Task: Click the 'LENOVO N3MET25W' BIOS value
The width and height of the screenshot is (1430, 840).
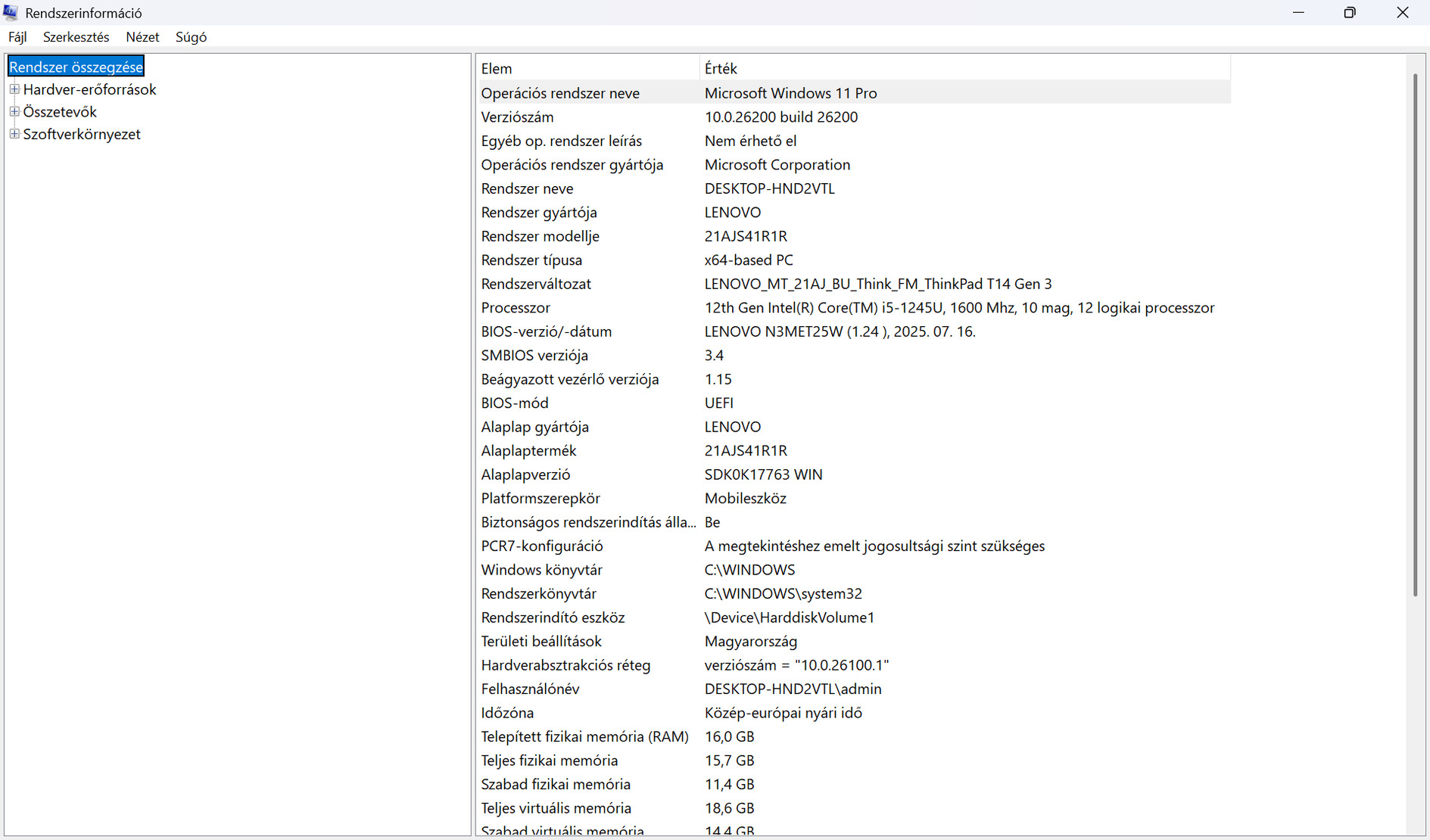Action: click(x=840, y=331)
